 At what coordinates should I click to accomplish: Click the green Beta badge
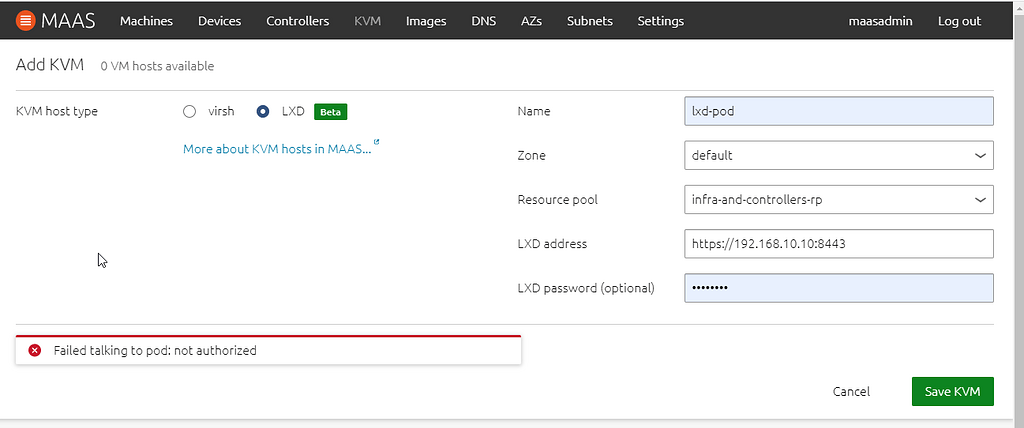[330, 112]
